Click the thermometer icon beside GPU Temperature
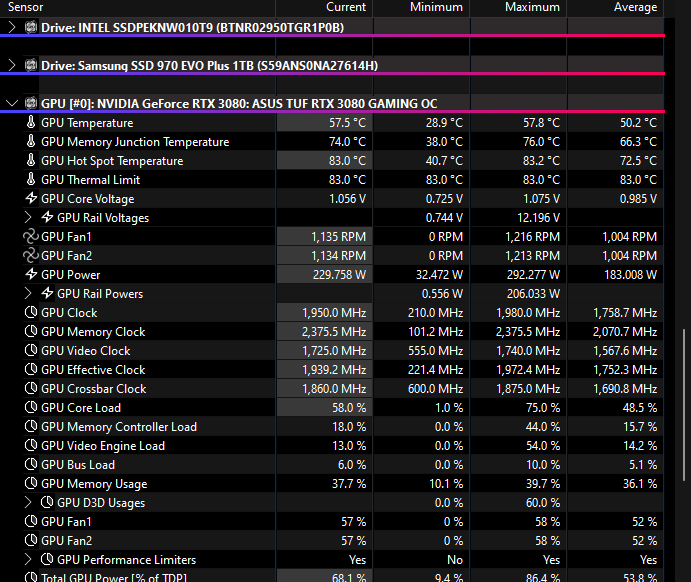 pyautogui.click(x=30, y=123)
